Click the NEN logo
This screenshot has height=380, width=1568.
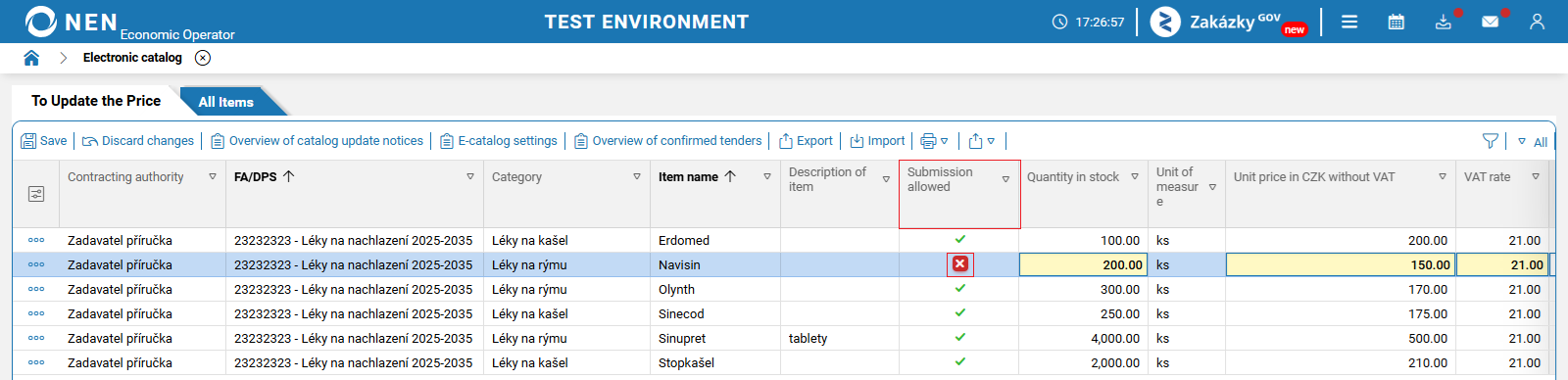point(71,22)
